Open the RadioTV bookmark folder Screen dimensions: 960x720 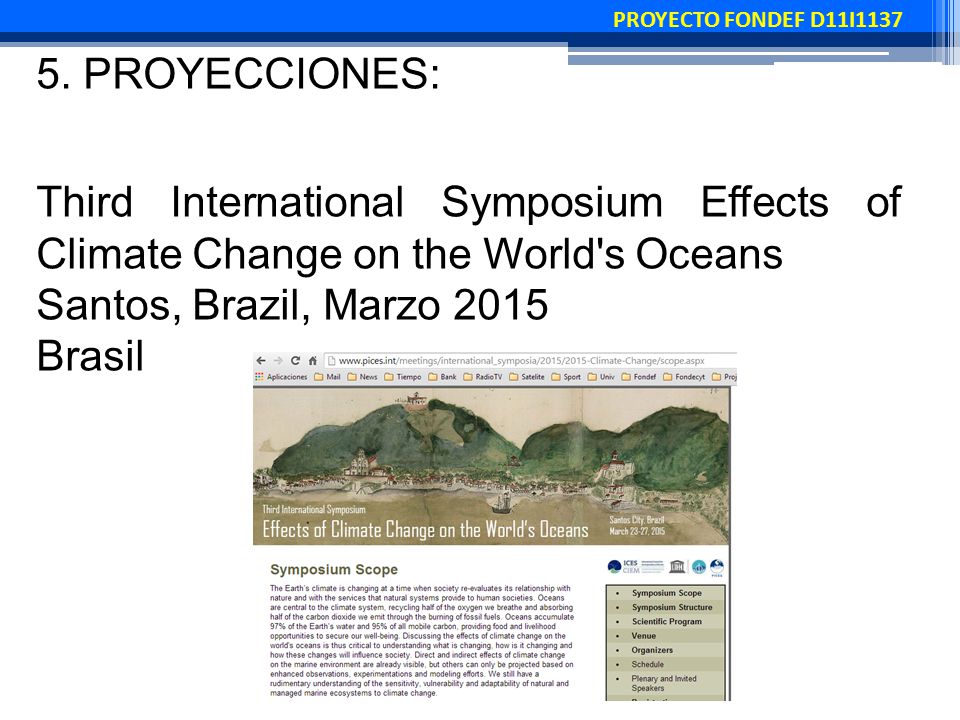click(482, 377)
